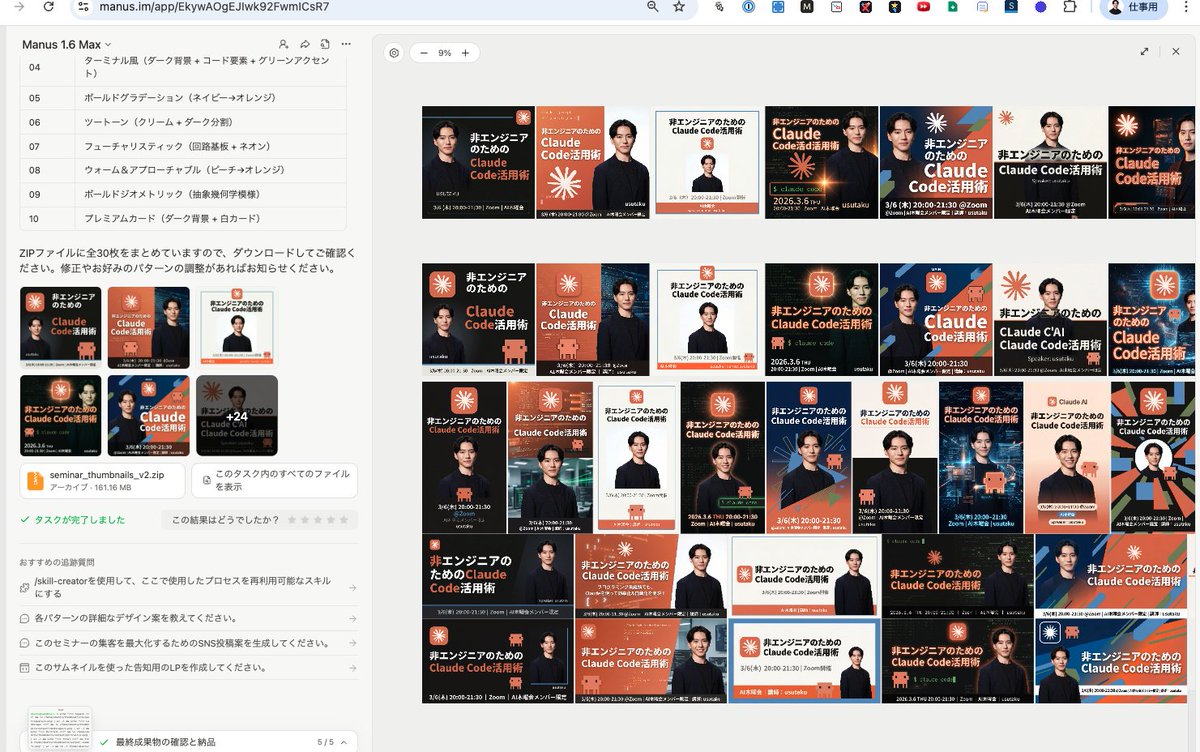Open the green document extension icon

point(953,7)
